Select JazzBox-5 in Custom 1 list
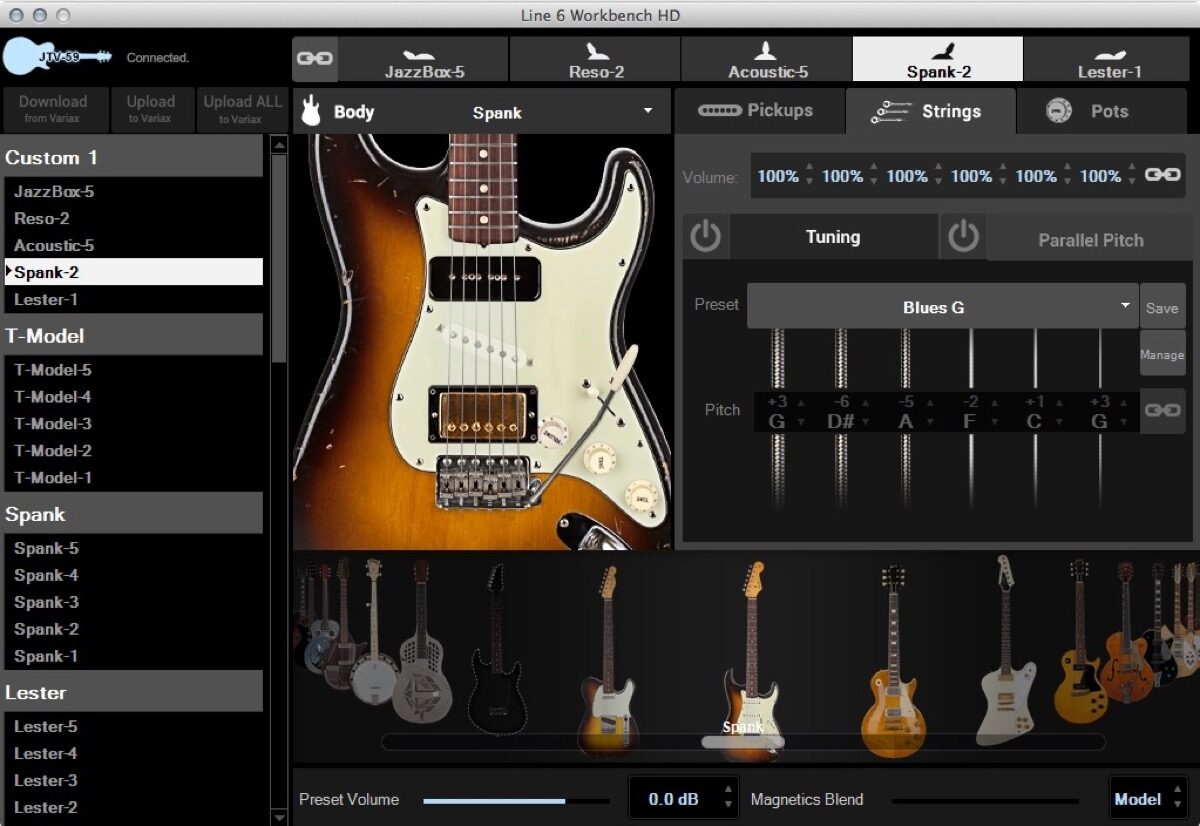Viewport: 1200px width, 826px height. tap(134, 191)
